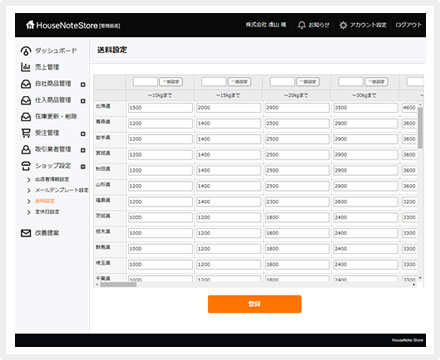Open メールテンプレート設定 submenu item

click(62, 190)
